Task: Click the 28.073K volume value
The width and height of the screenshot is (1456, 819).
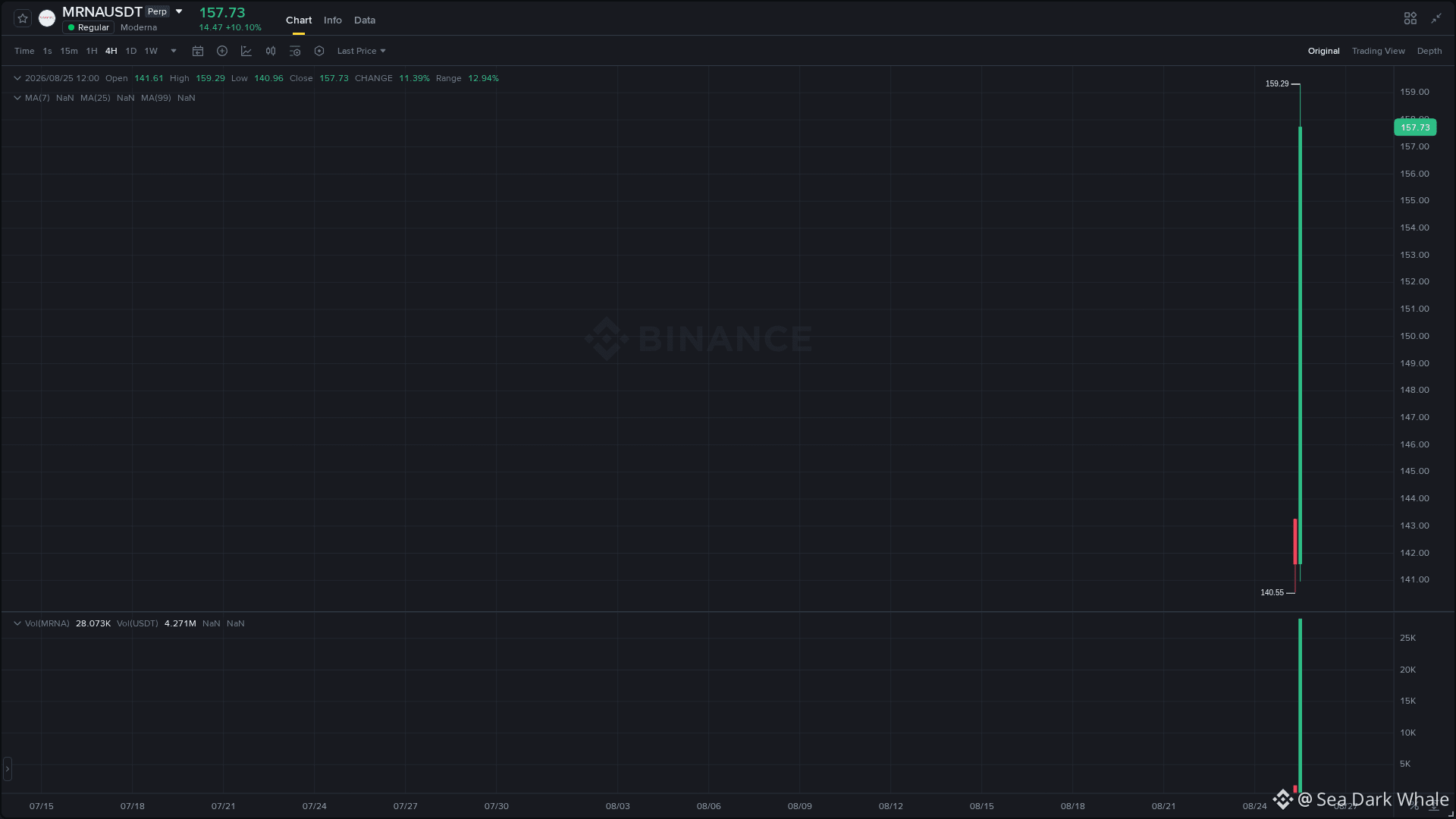Action: 93,623
